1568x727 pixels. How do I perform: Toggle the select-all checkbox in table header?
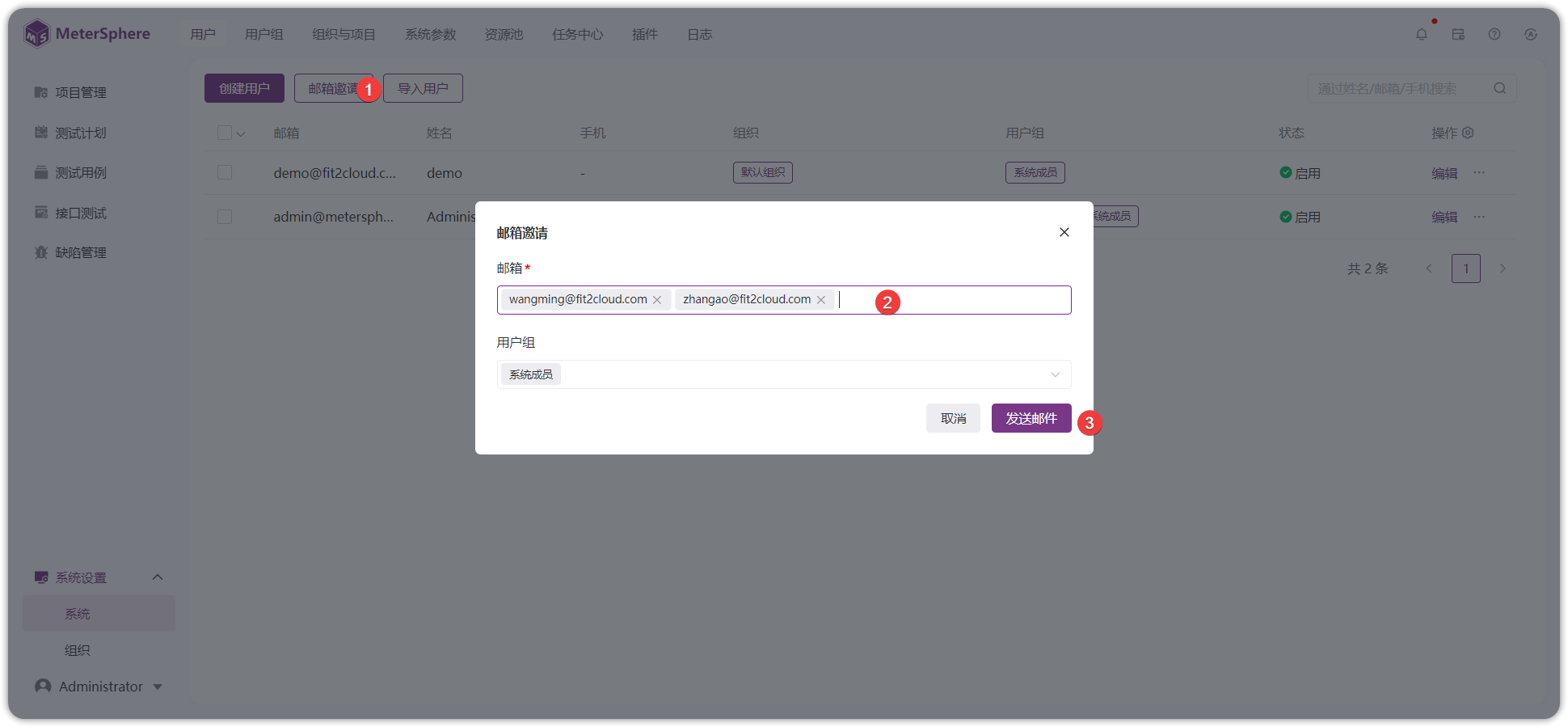click(x=225, y=133)
